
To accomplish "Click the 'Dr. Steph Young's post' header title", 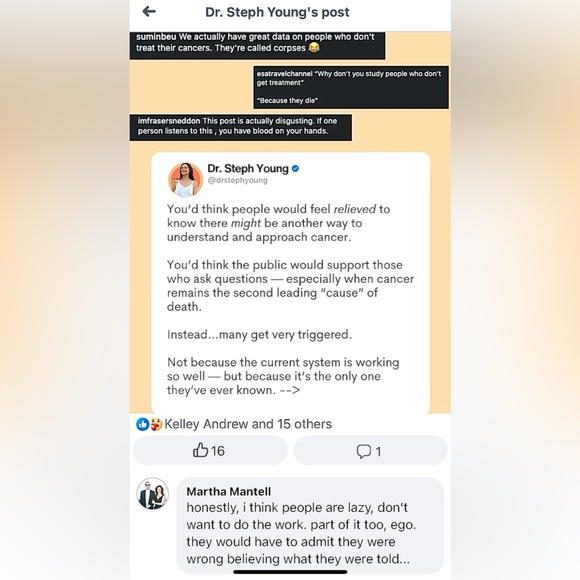I will coord(277,12).
